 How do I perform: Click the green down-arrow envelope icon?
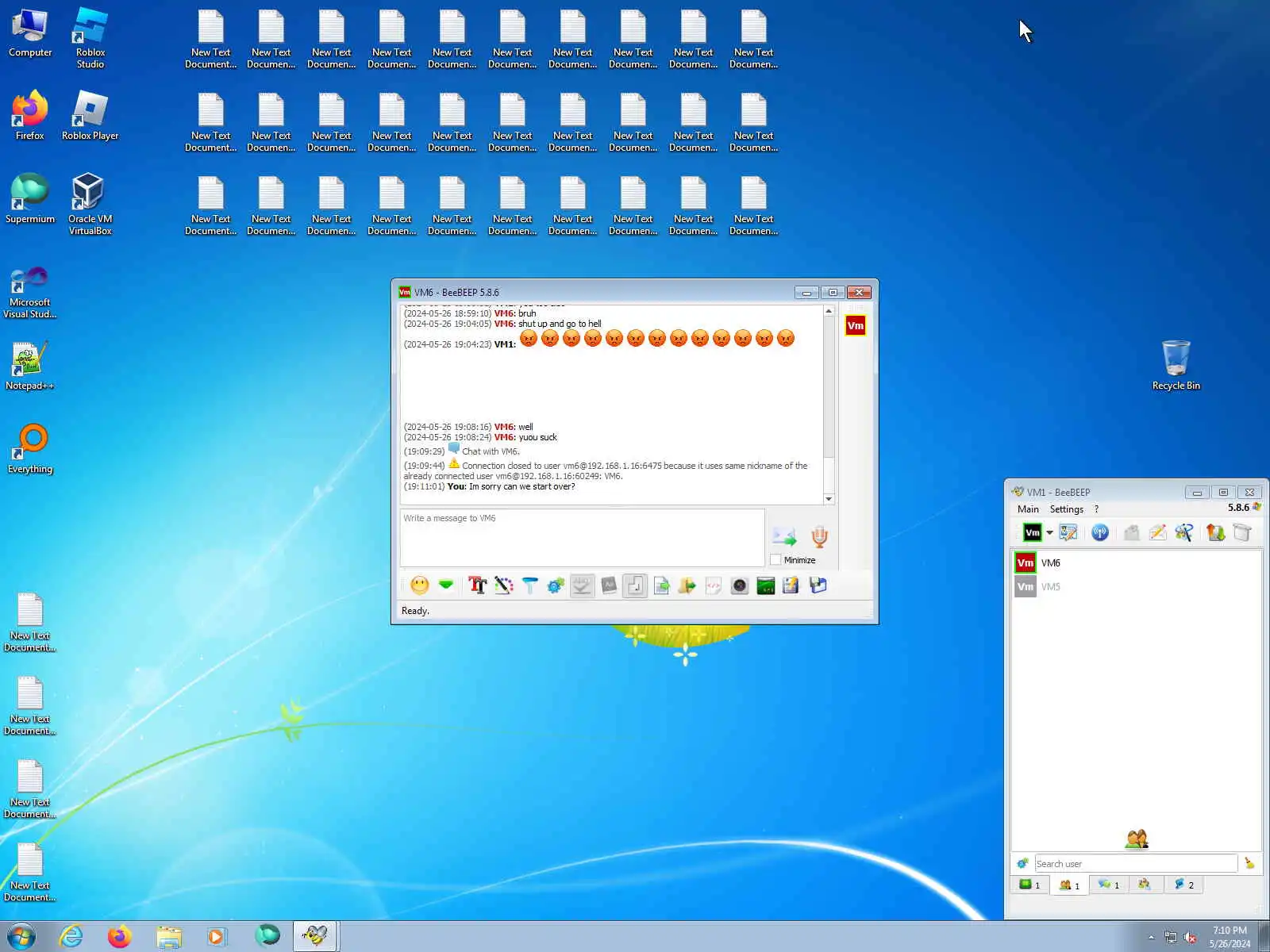coord(446,585)
